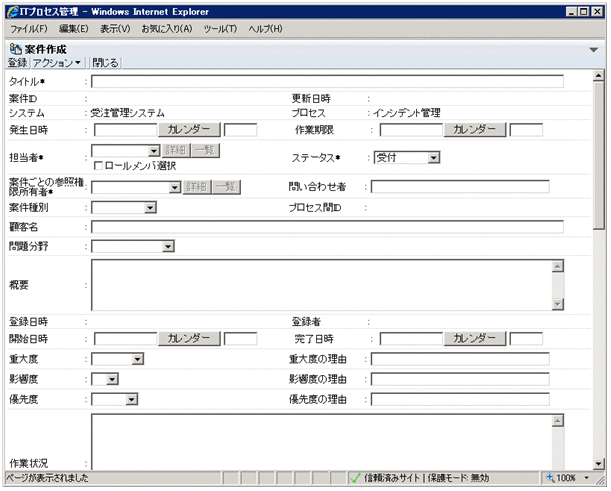Open the 案件種別 dropdown
This screenshot has width=611, height=491.
[x=150, y=208]
